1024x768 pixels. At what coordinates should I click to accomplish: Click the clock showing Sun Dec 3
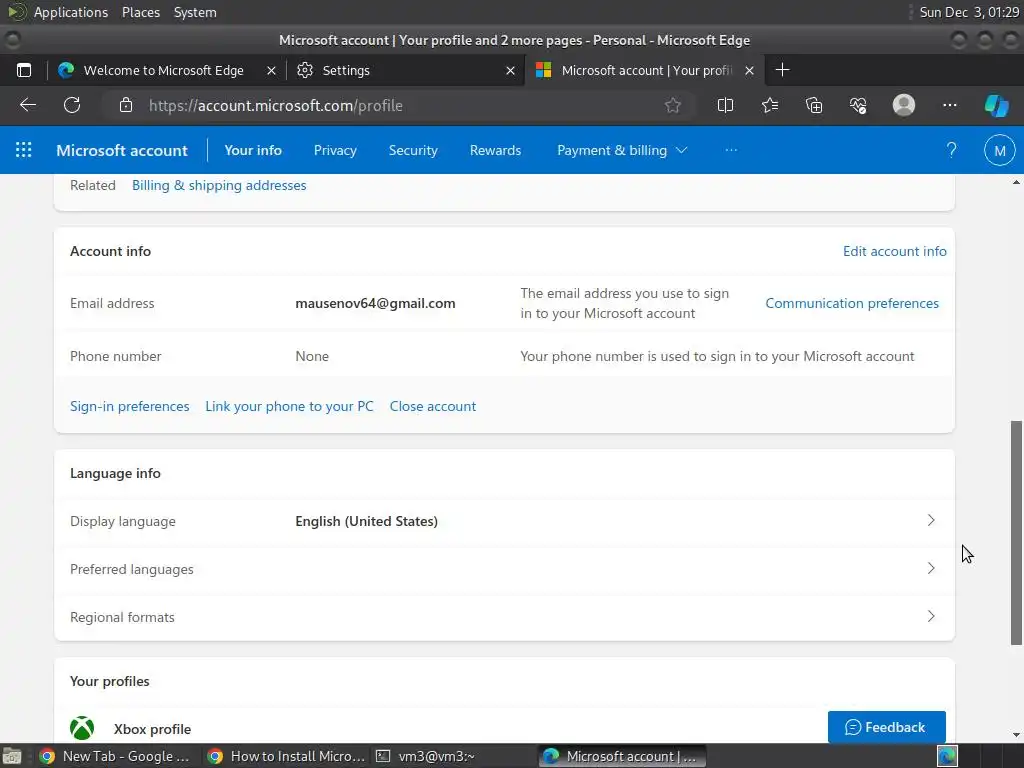(x=969, y=12)
